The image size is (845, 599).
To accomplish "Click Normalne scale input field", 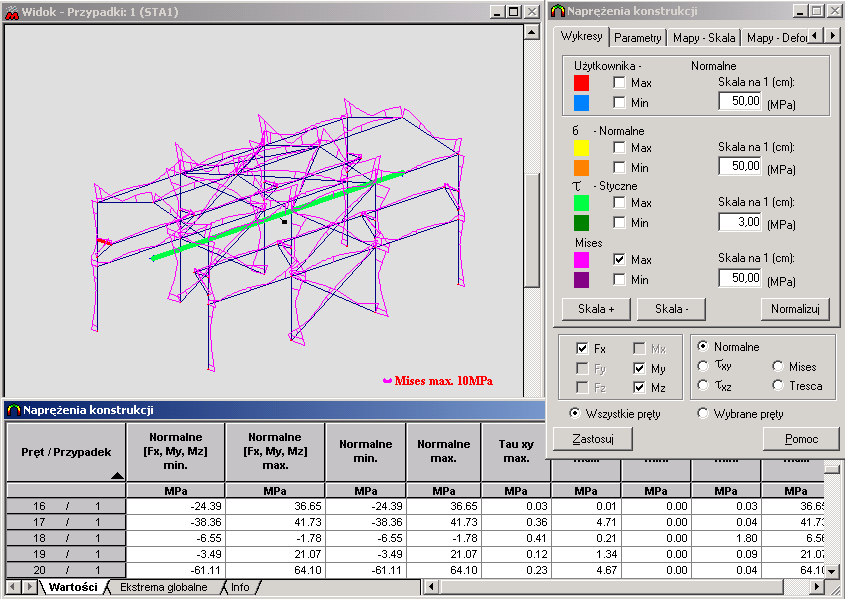I will click(x=740, y=166).
